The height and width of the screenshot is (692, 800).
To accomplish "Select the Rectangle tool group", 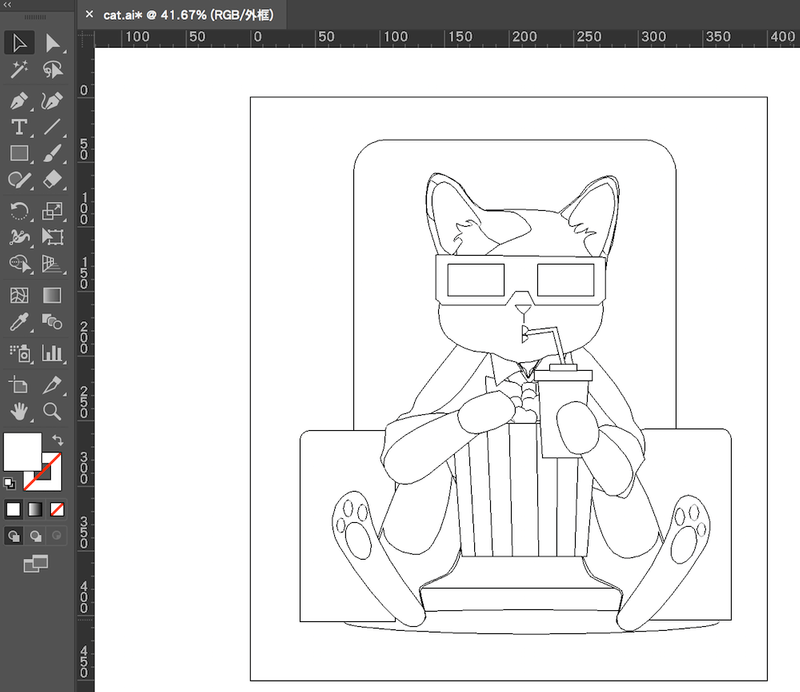I will pyautogui.click(x=18, y=154).
